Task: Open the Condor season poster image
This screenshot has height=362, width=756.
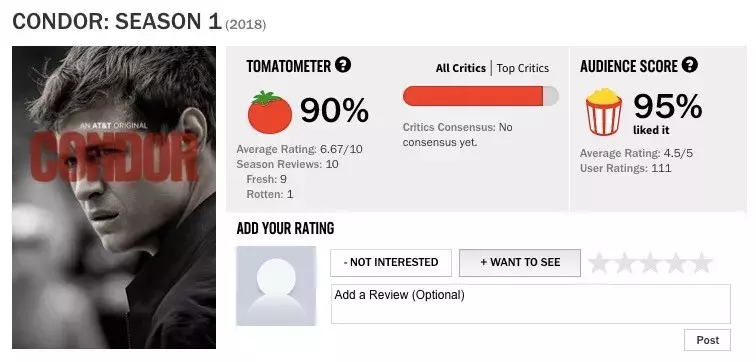Action: (x=114, y=197)
